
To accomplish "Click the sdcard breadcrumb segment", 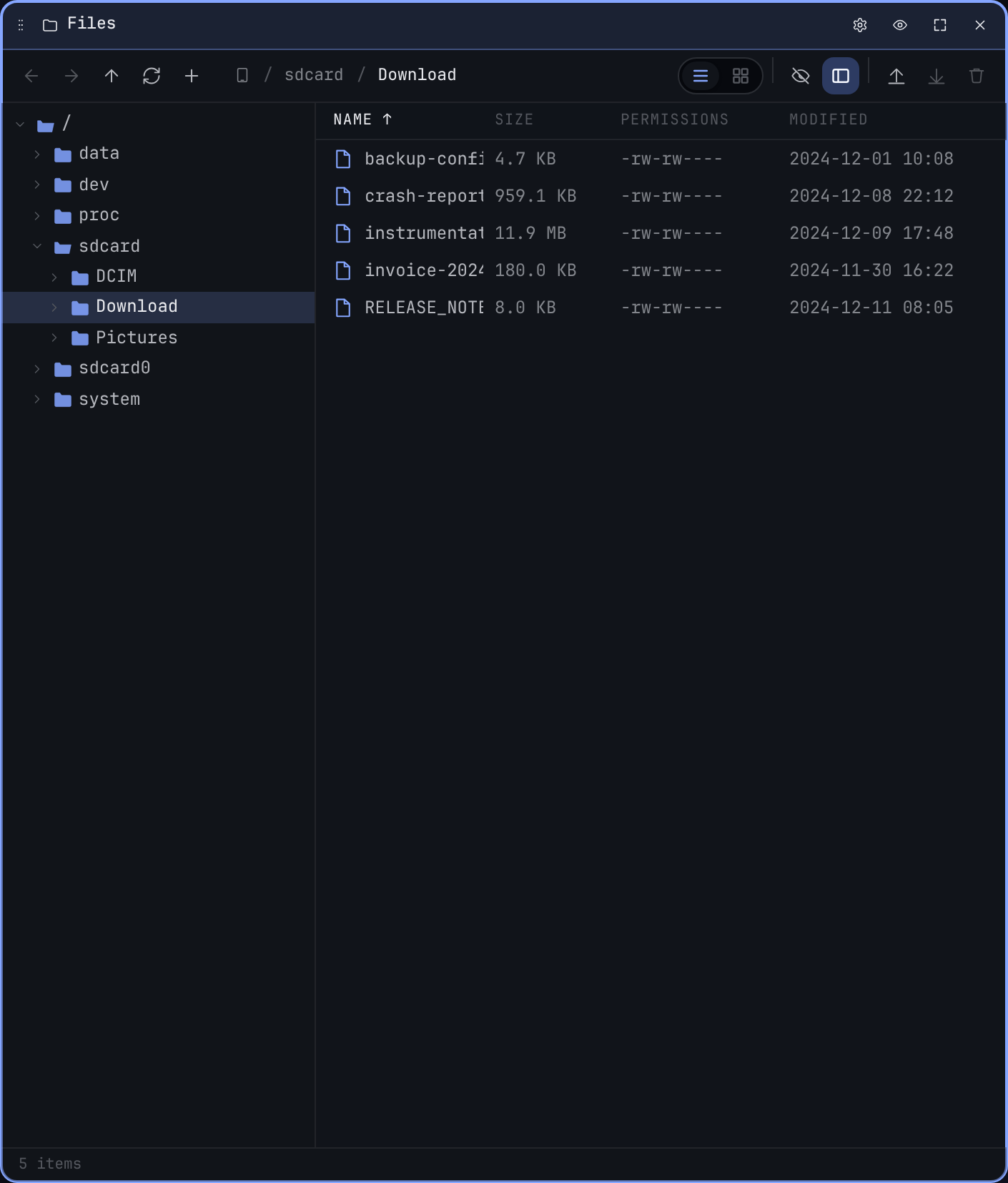I will click(x=314, y=75).
